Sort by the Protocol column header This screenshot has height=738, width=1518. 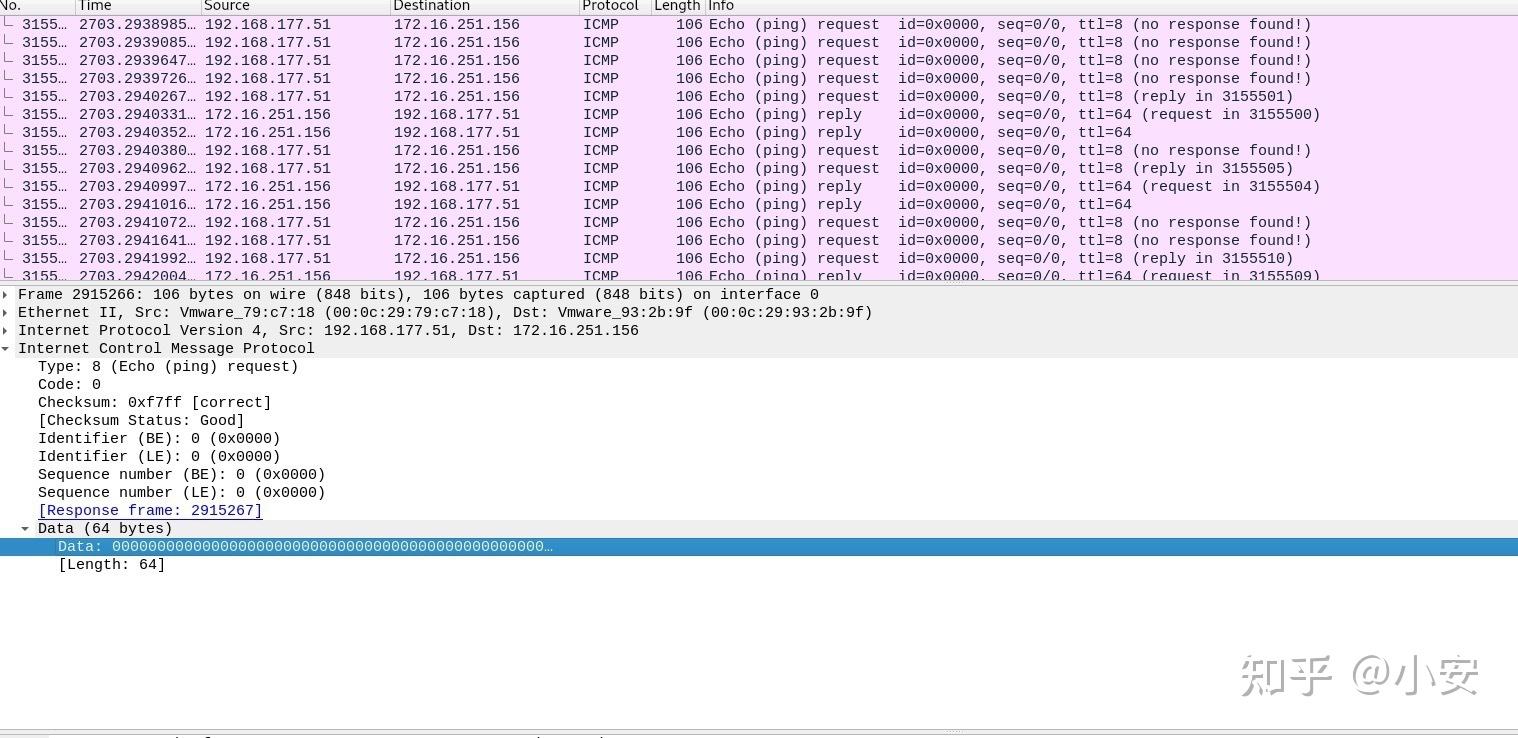(x=615, y=6)
